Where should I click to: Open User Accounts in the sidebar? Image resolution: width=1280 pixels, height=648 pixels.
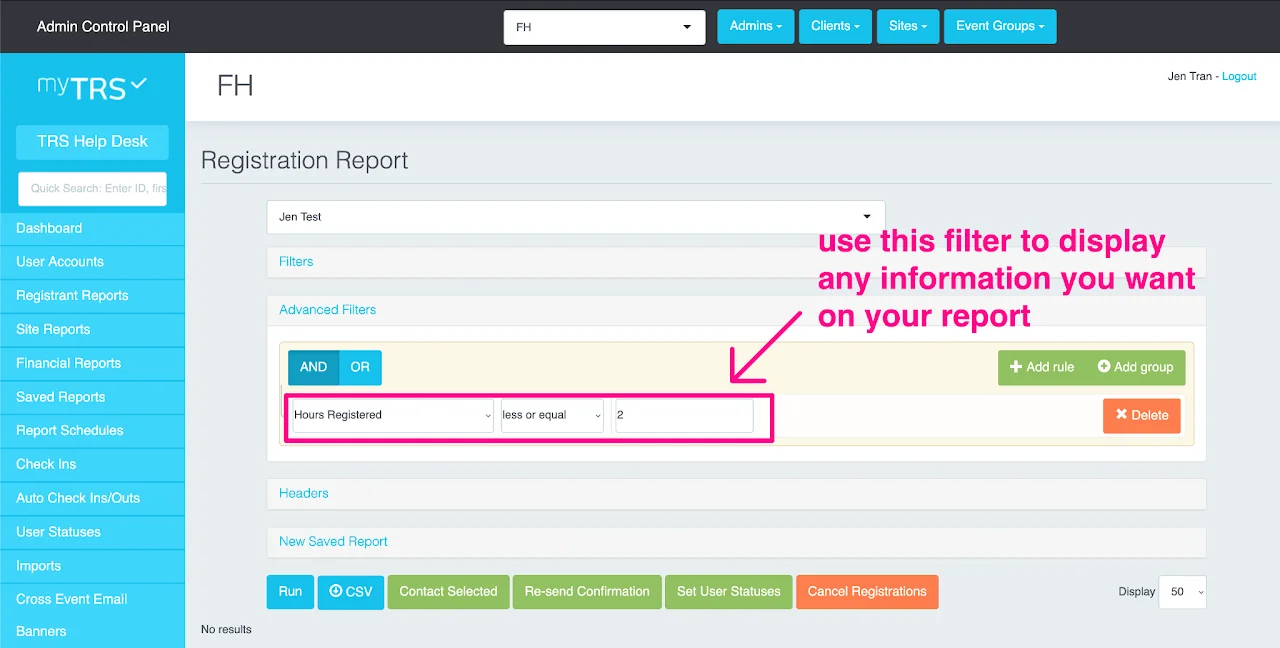coord(92,262)
